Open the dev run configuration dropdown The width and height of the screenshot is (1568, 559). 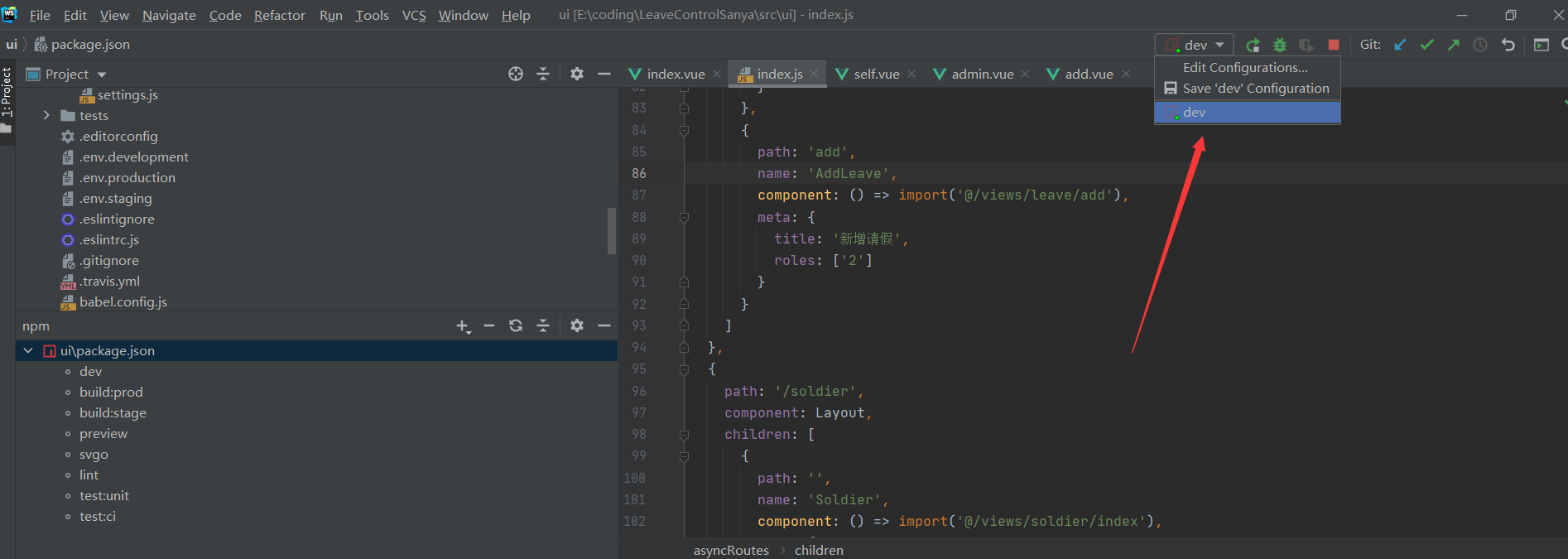[x=1195, y=45]
